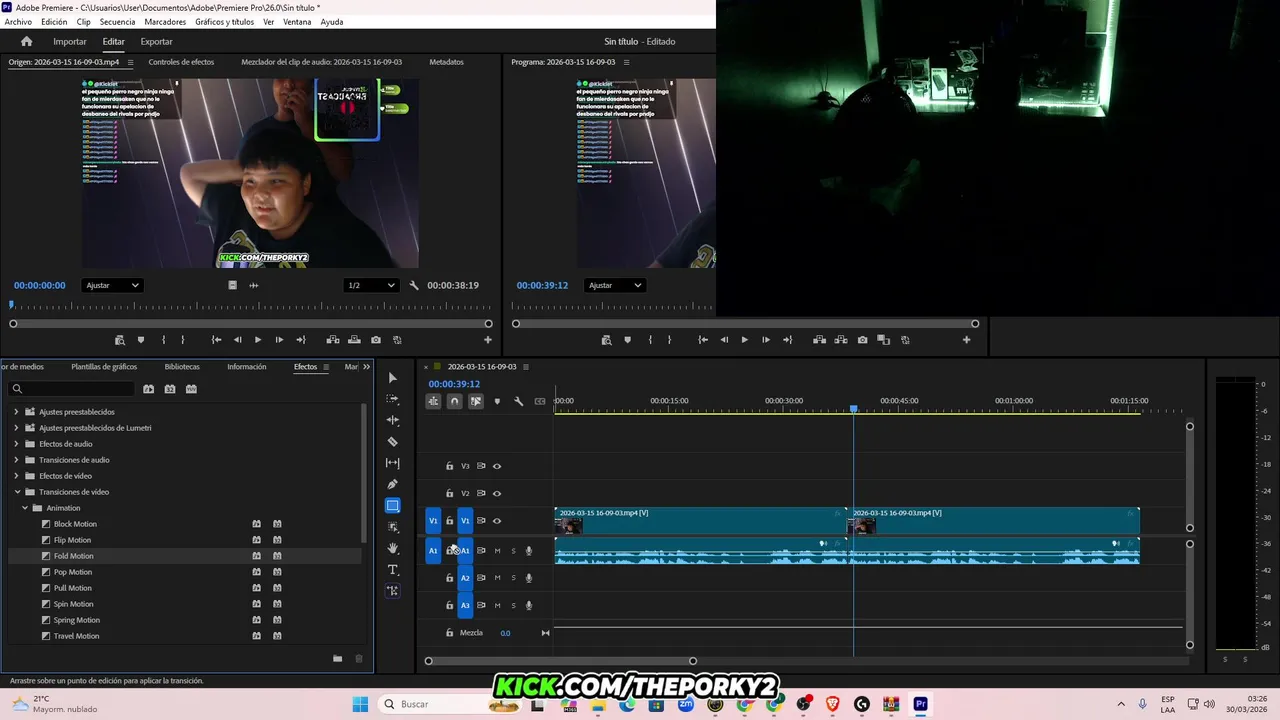Toggle Snap in timeline magnet button
1280x720 pixels.
point(454,401)
